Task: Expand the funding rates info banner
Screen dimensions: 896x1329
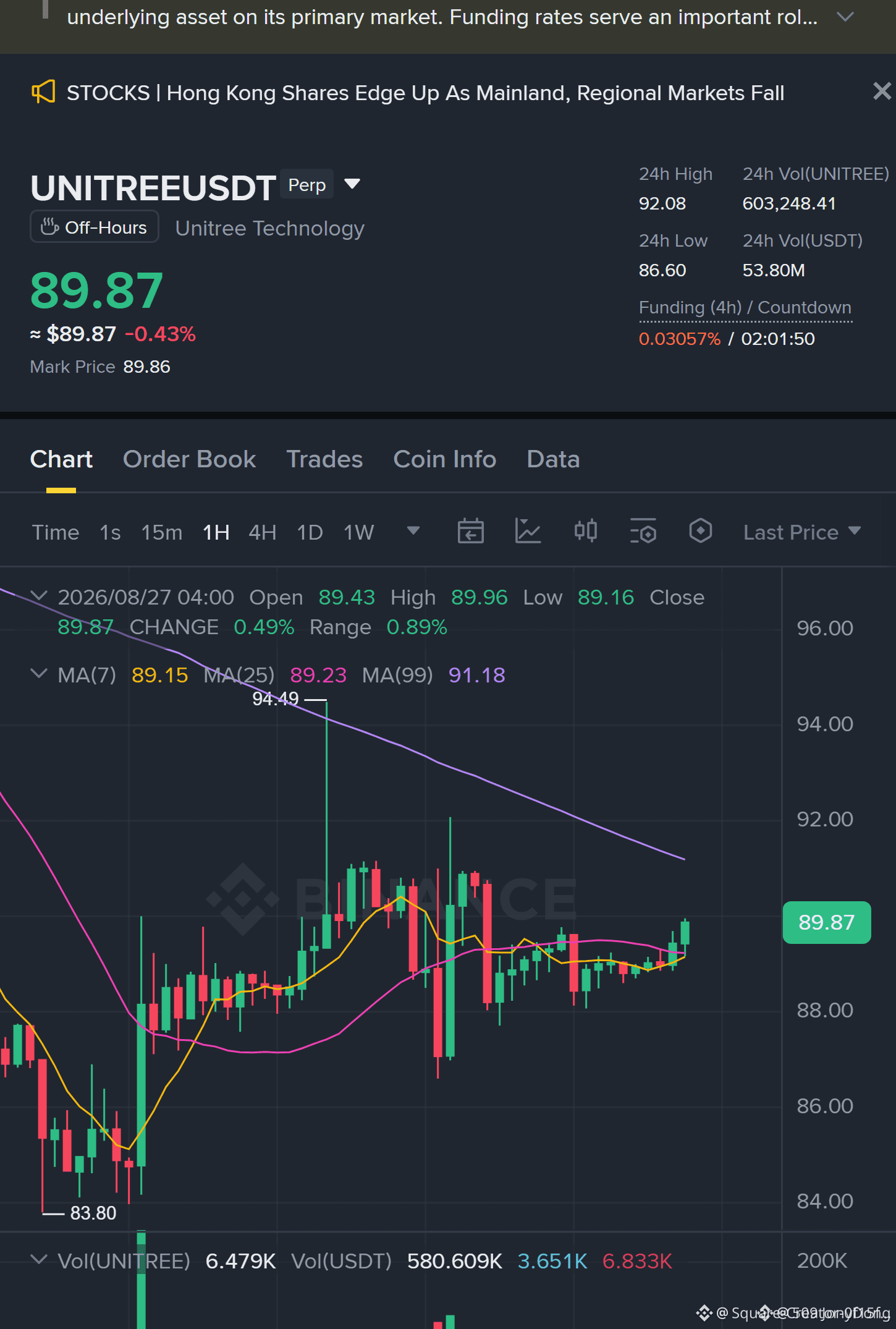Action: pos(845,17)
